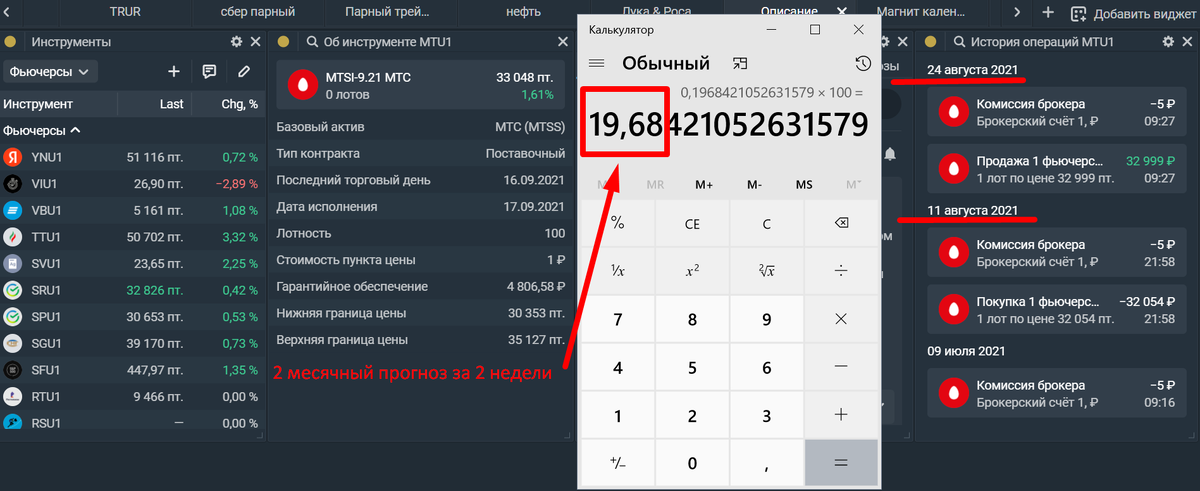Click search icon in История операций panel
The width and height of the screenshot is (1200, 491).
pos(960,42)
